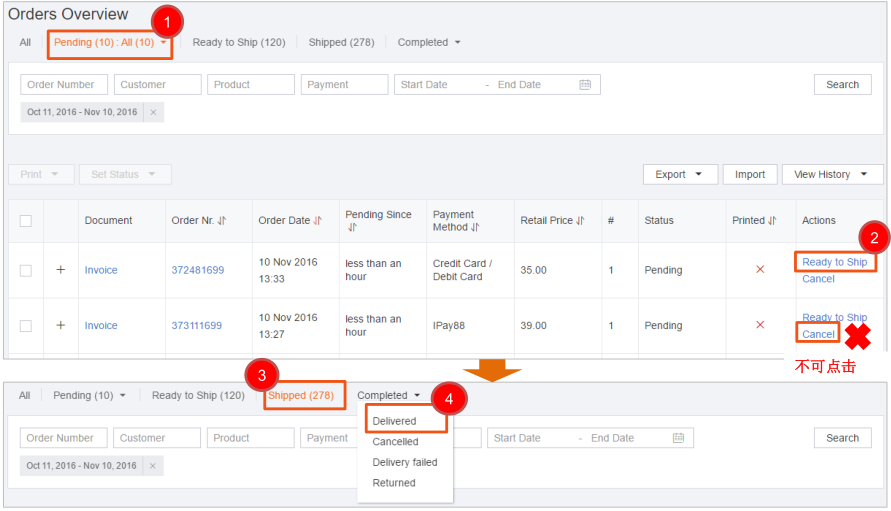The width and height of the screenshot is (891, 511).
Task: Choose Delivered from the Completed menu
Action: coord(394,421)
